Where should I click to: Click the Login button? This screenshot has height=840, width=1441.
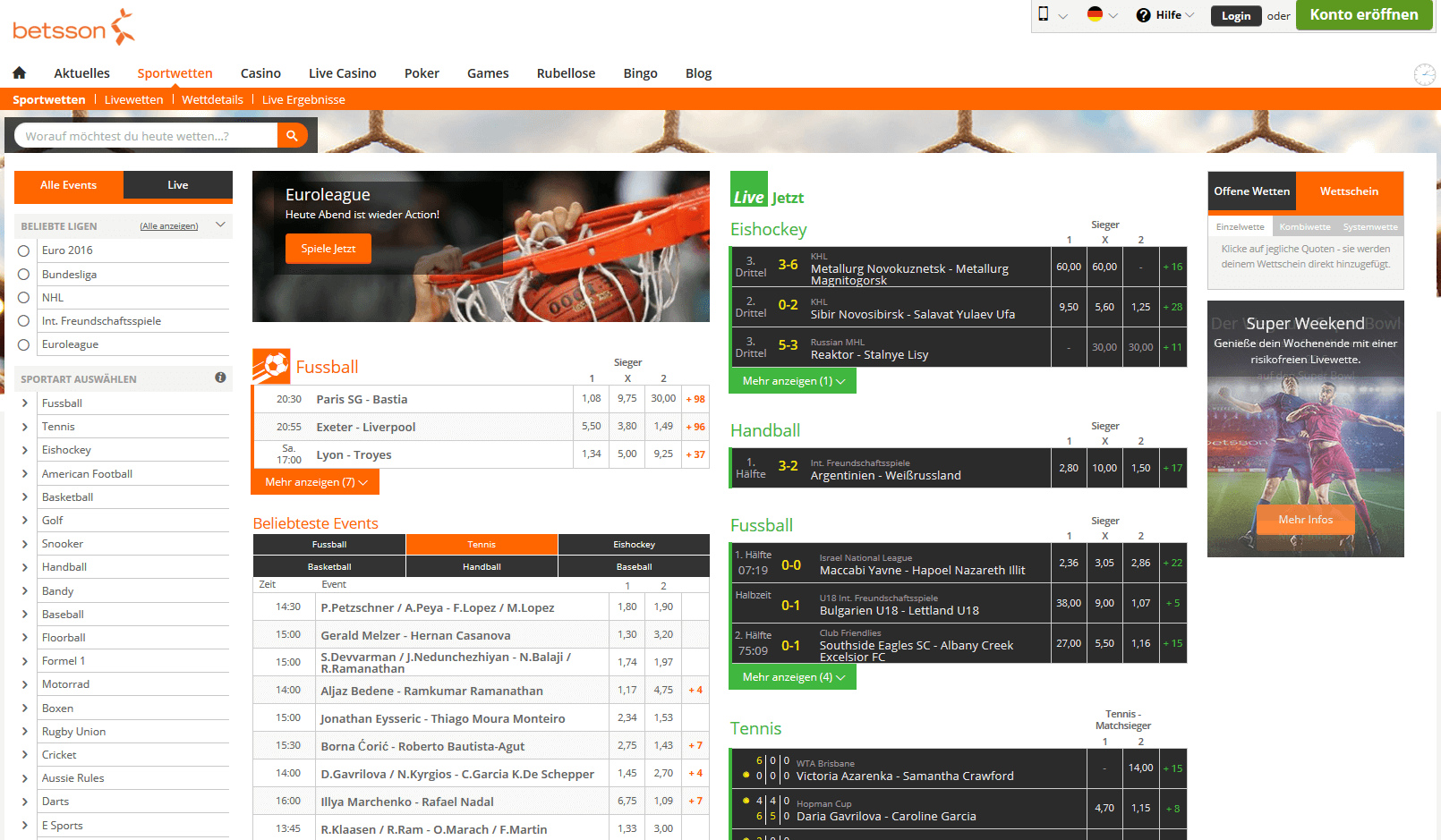(x=1236, y=16)
